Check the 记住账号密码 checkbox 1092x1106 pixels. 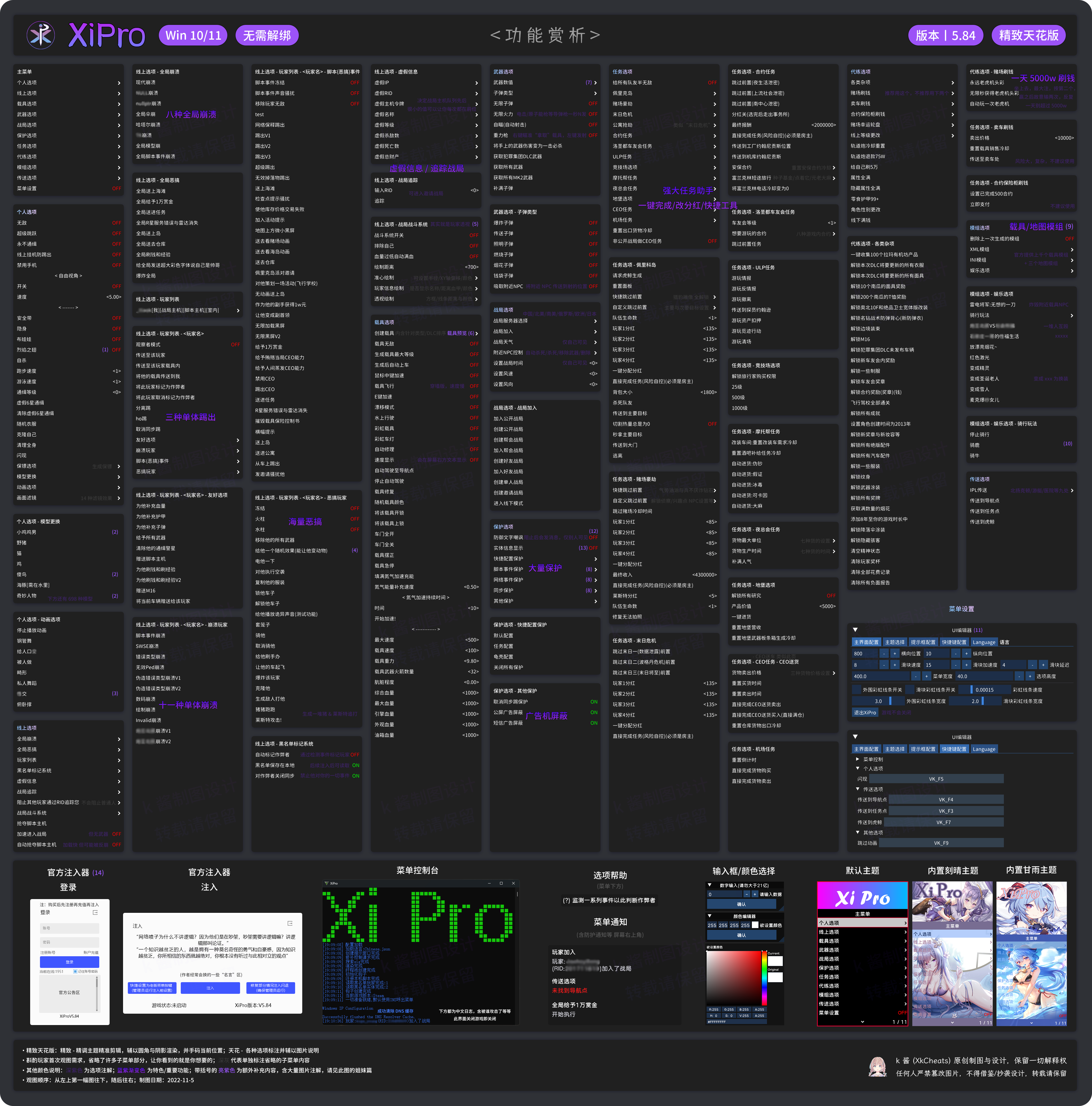75,972
